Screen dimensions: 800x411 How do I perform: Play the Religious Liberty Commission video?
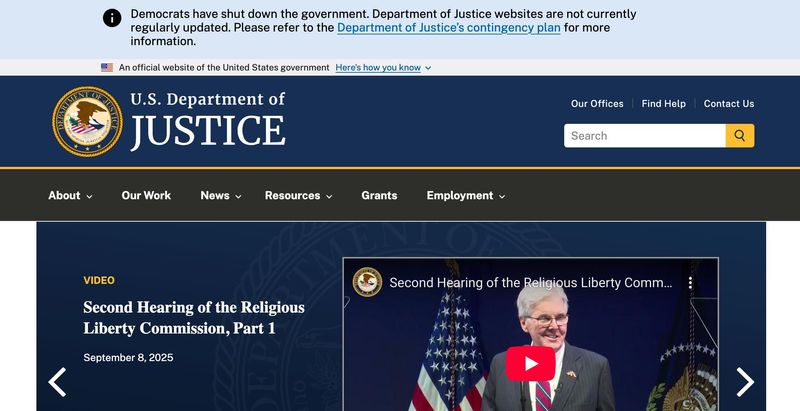point(531,364)
